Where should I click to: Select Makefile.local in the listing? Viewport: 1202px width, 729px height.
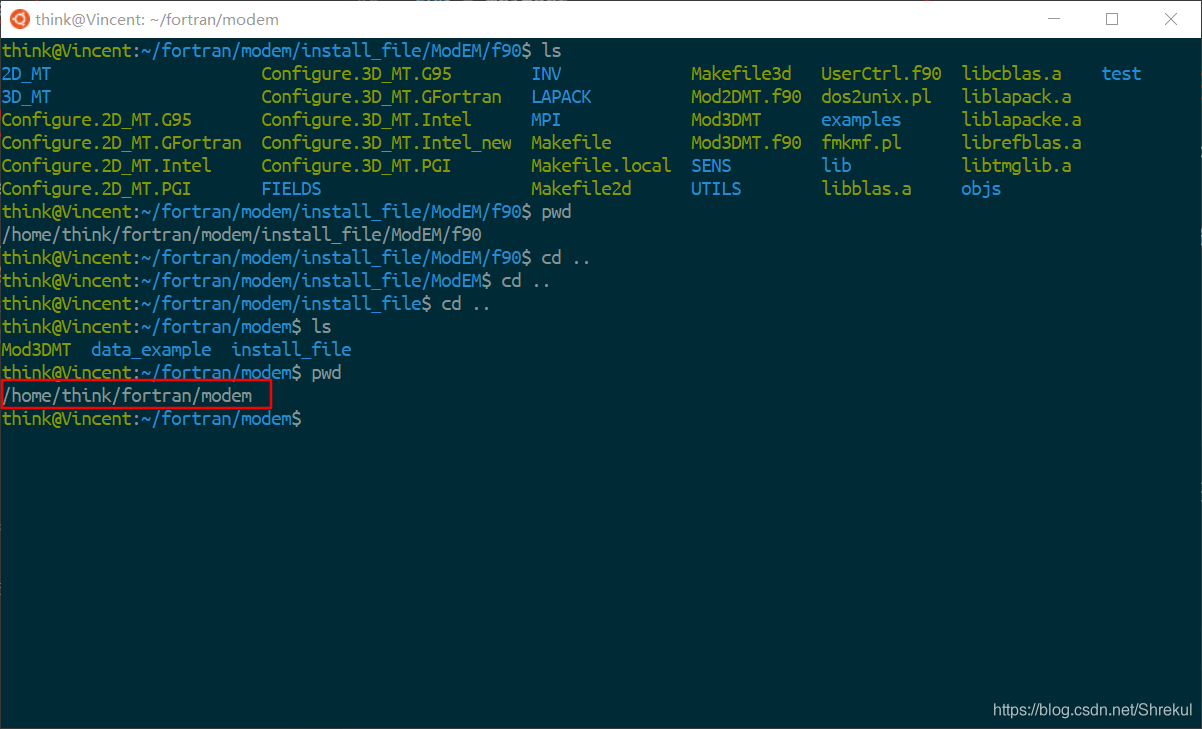click(x=602, y=165)
